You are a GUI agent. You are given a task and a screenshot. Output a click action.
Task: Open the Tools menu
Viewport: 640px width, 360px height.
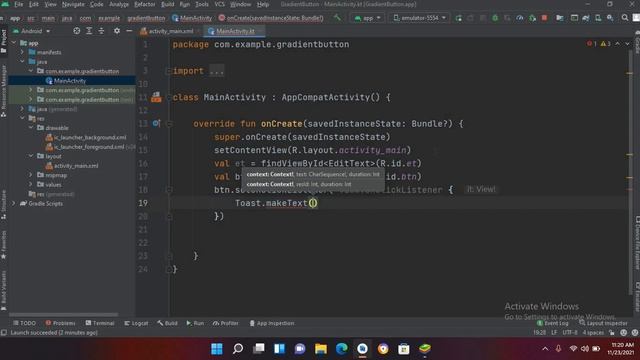click(202, 4)
